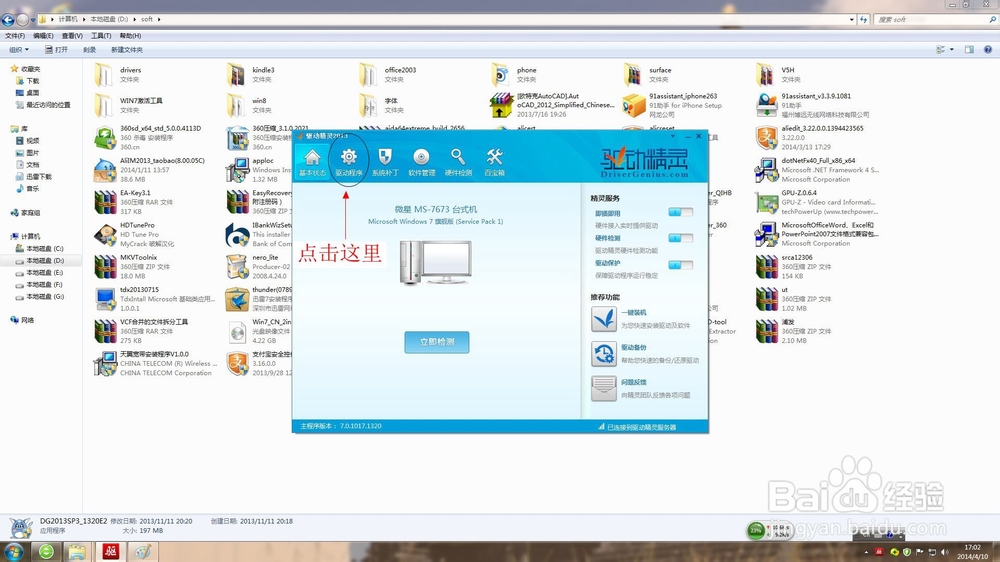This screenshot has width=1000, height=562.
Task: Click the 一键装机 feather icon
Action: [603, 319]
